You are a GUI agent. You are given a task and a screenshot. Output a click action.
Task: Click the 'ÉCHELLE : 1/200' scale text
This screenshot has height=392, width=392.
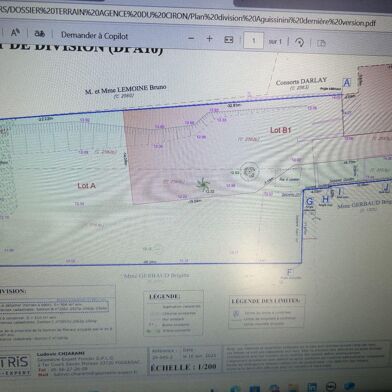(x=183, y=367)
